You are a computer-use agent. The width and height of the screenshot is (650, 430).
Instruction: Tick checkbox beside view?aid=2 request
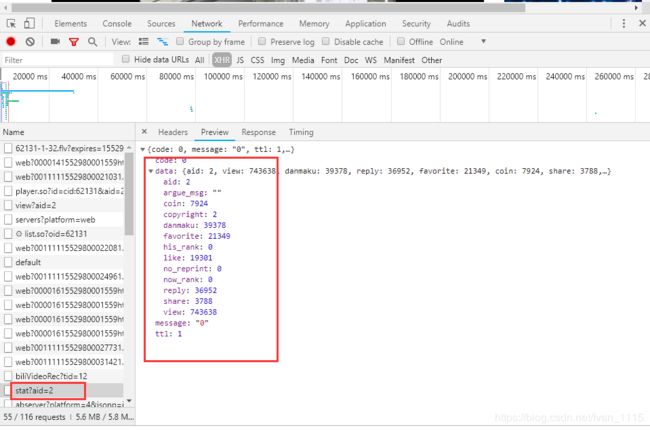tap(8, 205)
